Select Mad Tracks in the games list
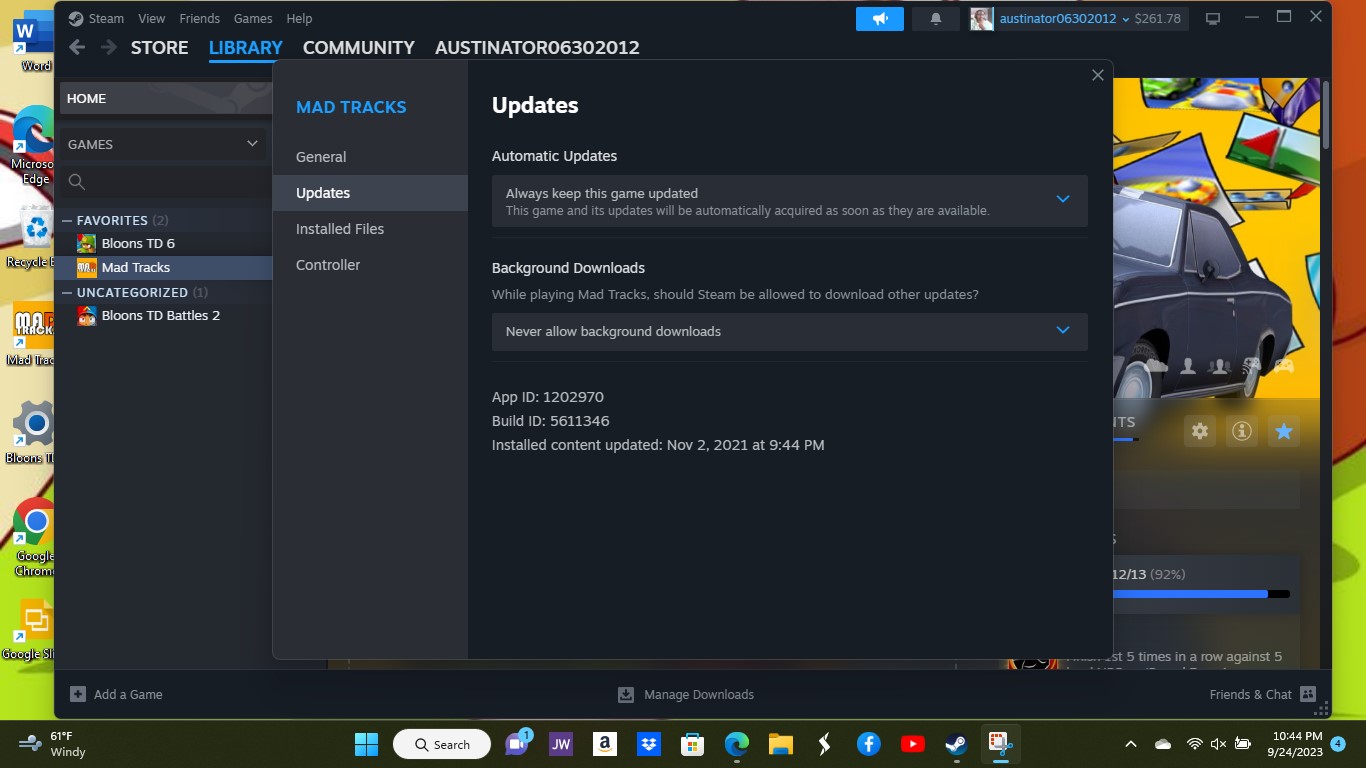This screenshot has width=1366, height=768. tap(165, 267)
